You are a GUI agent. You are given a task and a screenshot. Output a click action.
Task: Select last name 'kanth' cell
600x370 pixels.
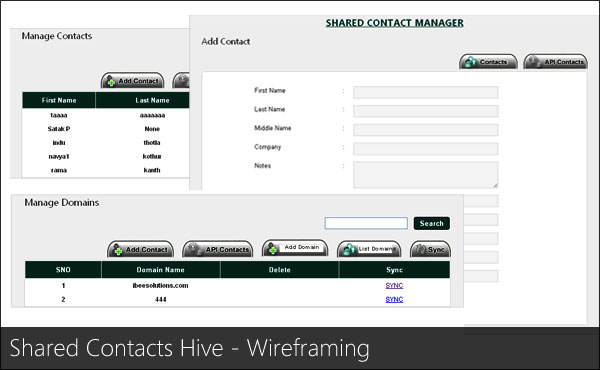pyautogui.click(x=152, y=170)
